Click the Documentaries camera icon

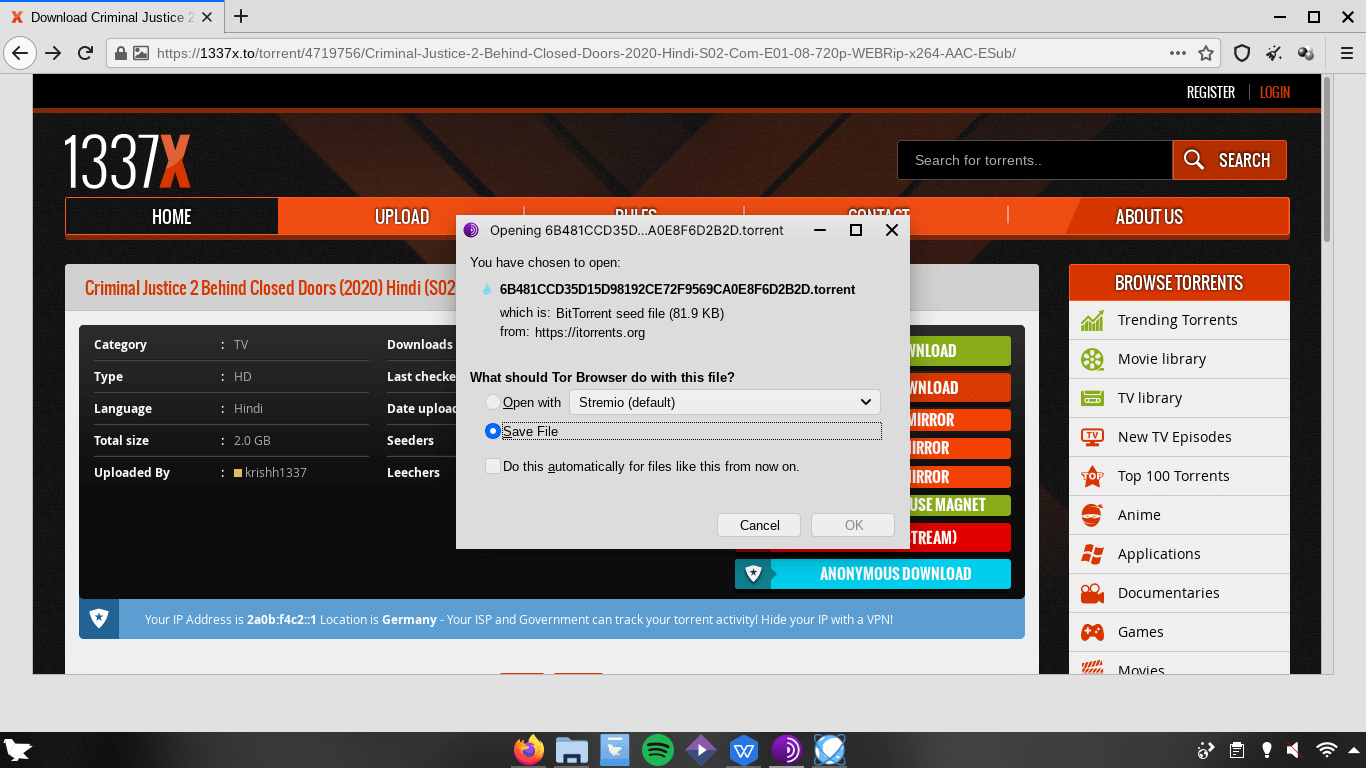(x=1092, y=593)
